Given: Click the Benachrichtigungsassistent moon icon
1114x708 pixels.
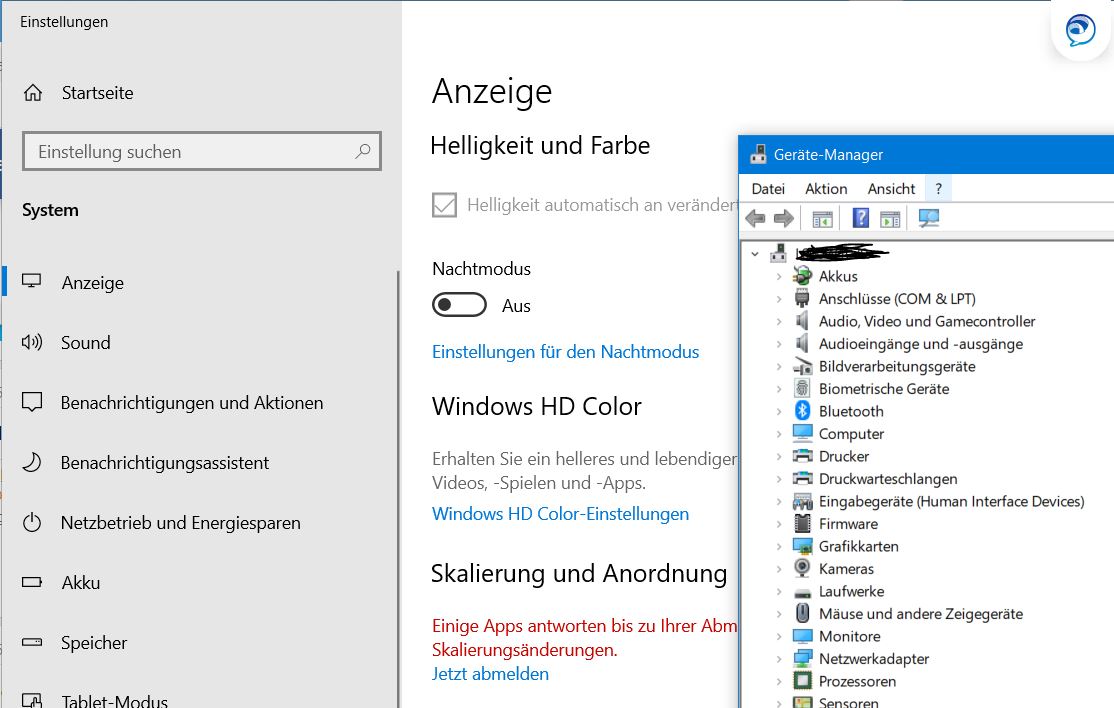Looking at the screenshot, I should pos(32,462).
